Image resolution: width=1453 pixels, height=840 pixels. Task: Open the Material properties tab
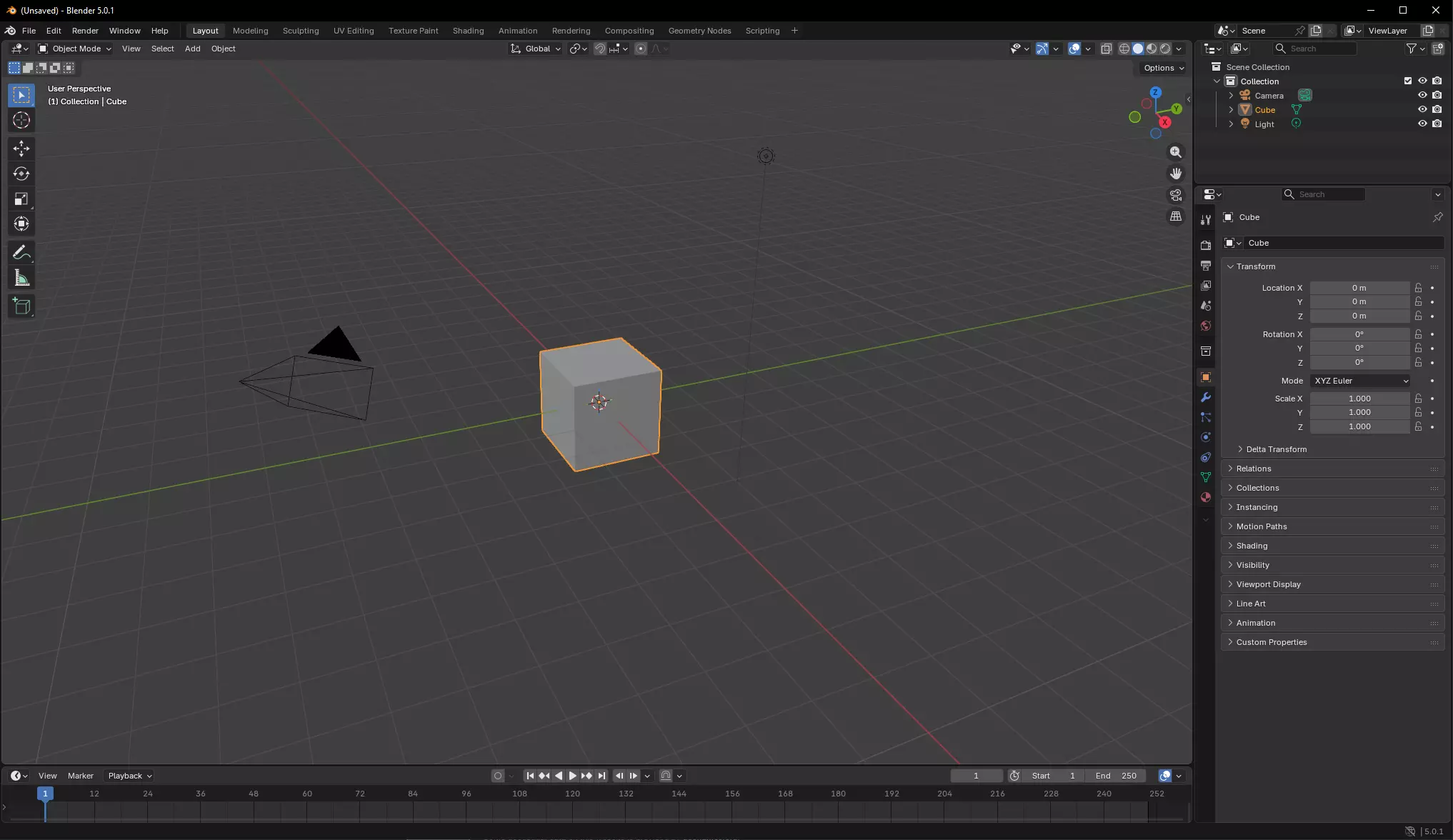(x=1206, y=497)
